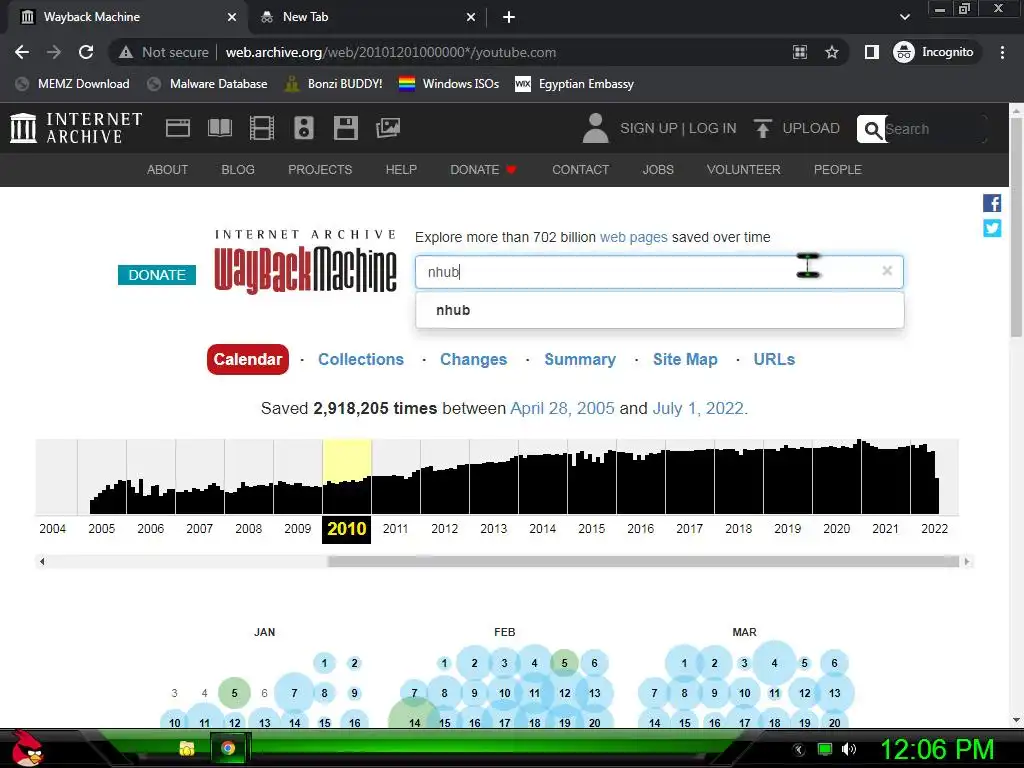This screenshot has width=1024, height=768.
Task: Open the texts book icon
Action: tap(219, 128)
